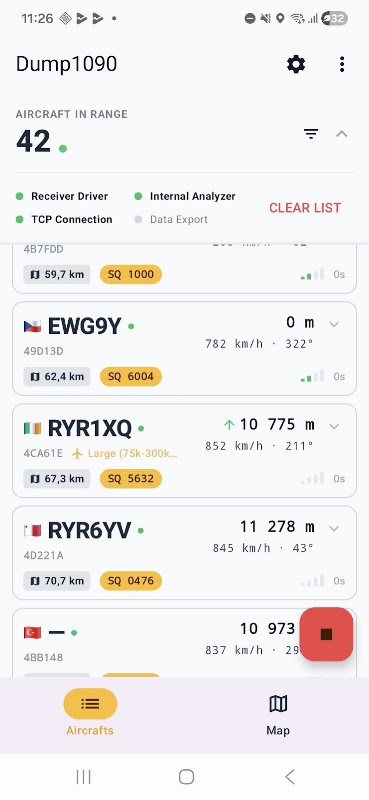Viewport: 369px width, 800px height.
Task: Tap the Receiver Driver status indicator
Action: tap(62, 196)
